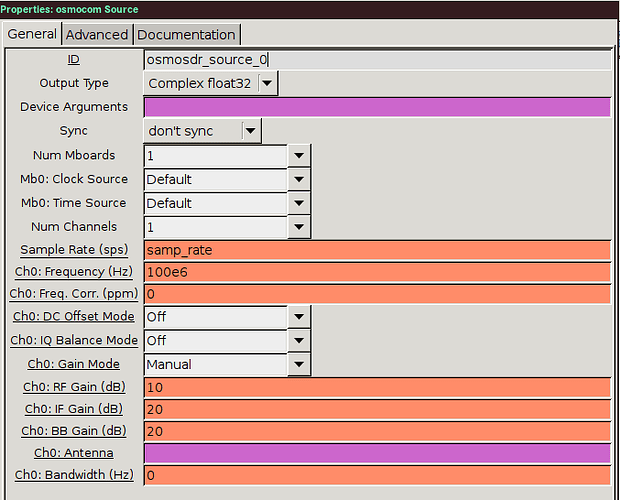Click the Ch0: IF Gain (dB) label
The height and width of the screenshot is (500, 620).
tap(74, 409)
